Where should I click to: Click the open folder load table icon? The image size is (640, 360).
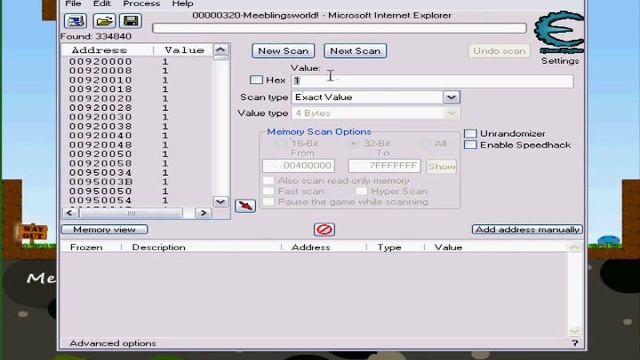click(x=104, y=21)
